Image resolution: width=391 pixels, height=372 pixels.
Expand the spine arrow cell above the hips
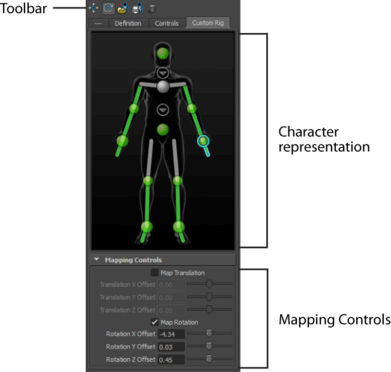163,110
